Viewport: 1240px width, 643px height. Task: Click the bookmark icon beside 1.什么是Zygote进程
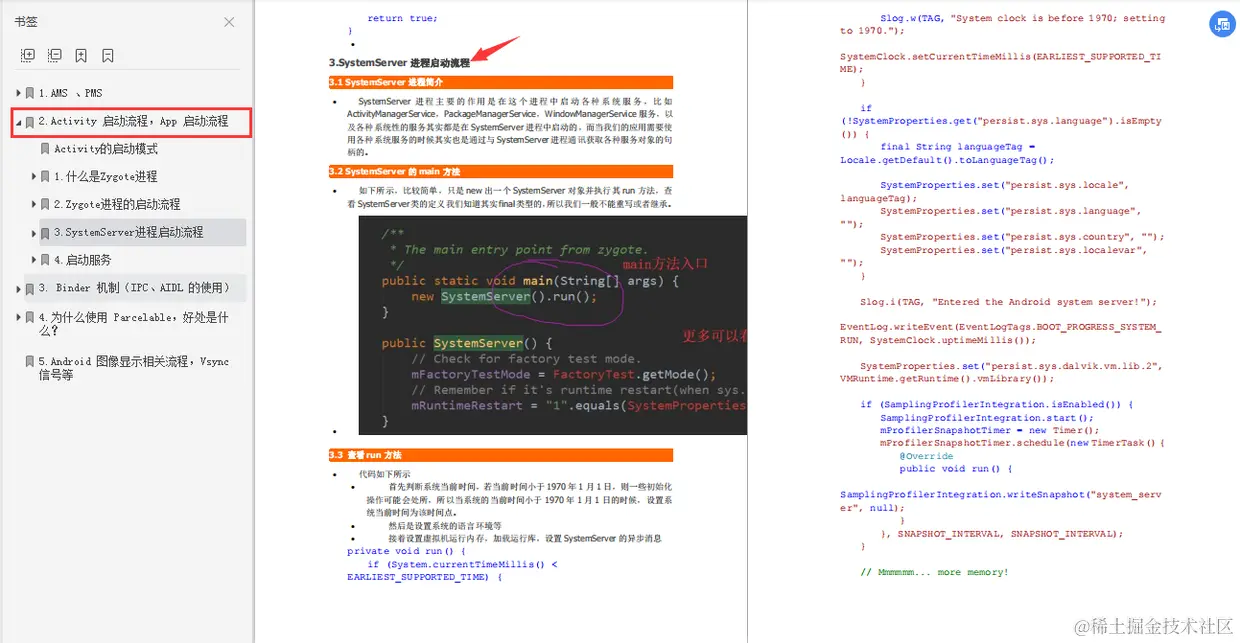click(45, 177)
